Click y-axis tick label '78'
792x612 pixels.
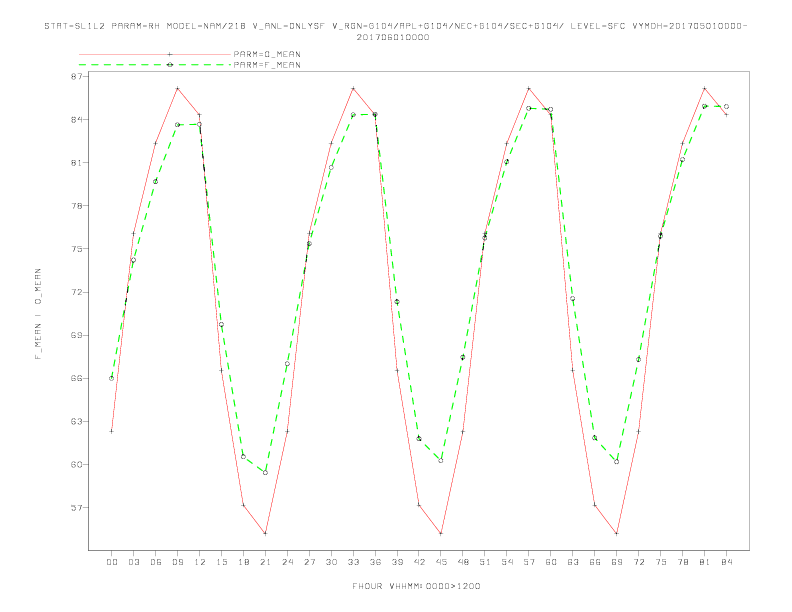pyautogui.click(x=79, y=206)
